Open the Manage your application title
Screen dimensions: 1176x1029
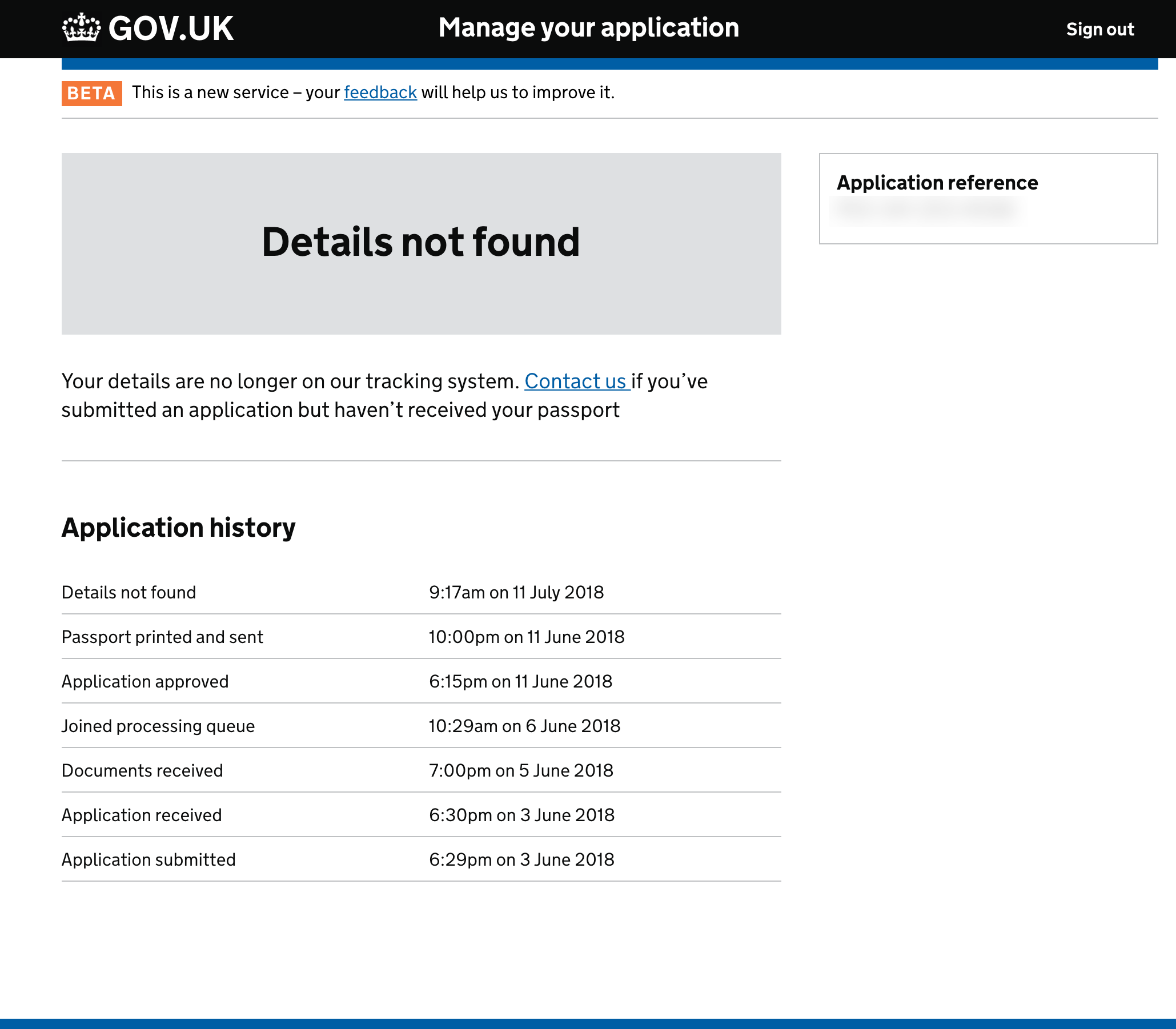click(588, 27)
